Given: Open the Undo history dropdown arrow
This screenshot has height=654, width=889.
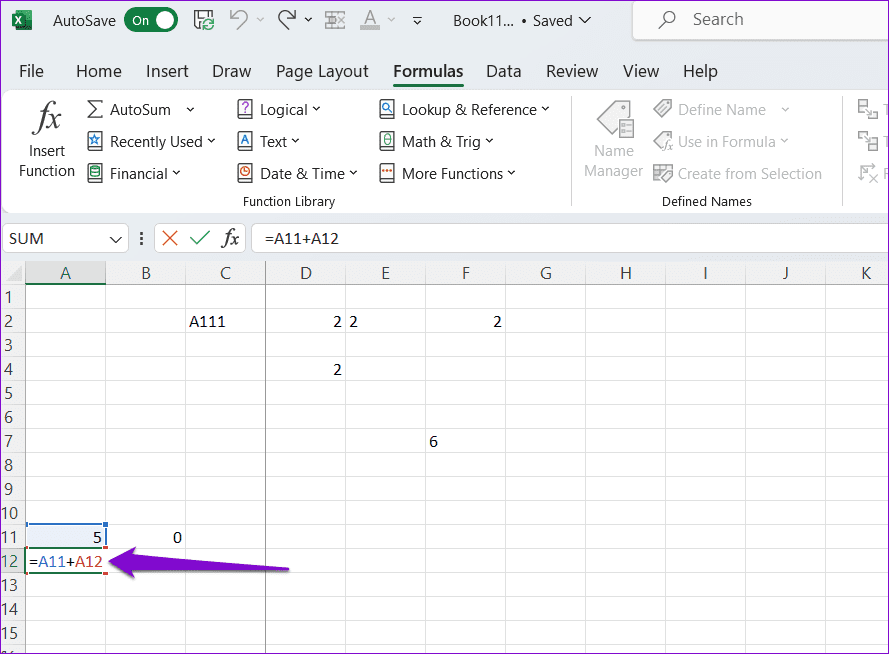Looking at the screenshot, I should pyautogui.click(x=260, y=20).
